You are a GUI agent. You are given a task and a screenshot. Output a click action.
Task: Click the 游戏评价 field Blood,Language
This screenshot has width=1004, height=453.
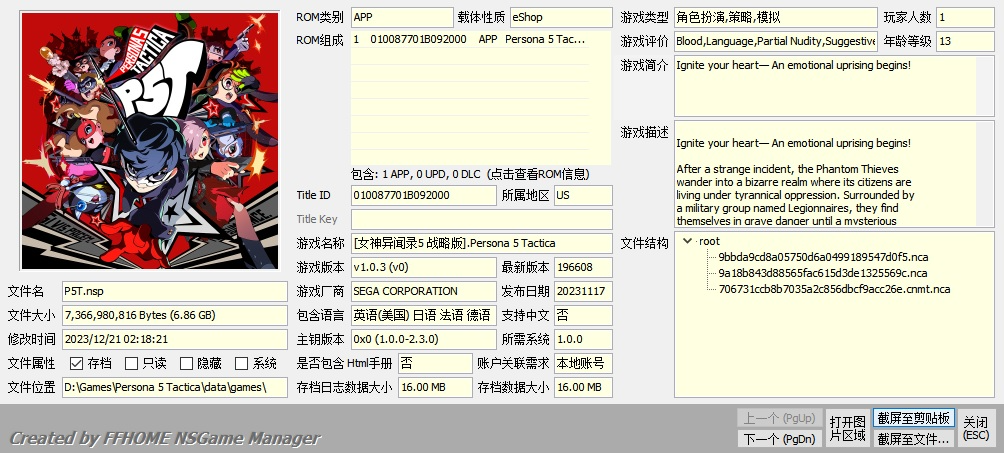point(776,41)
